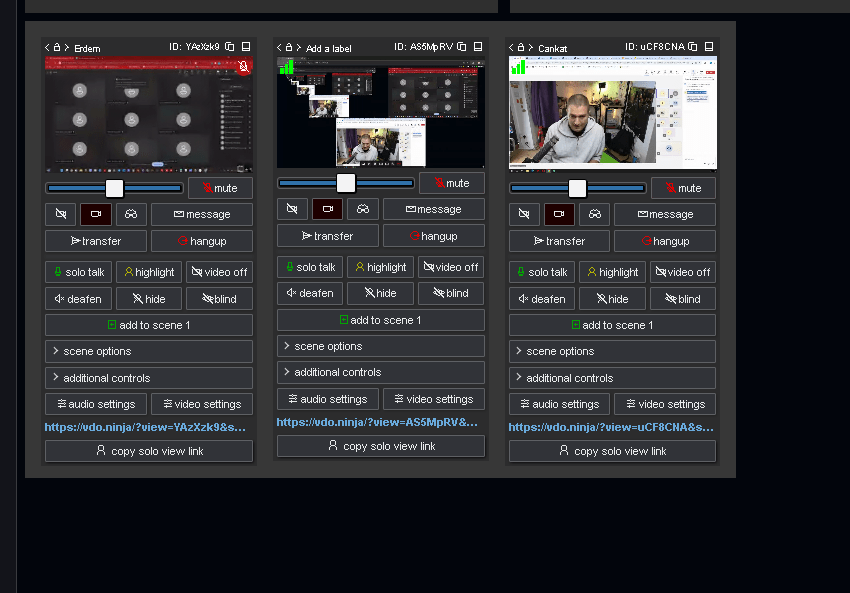Image resolution: width=850 pixels, height=593 pixels.
Task: Click lock icon in Add a label panel
Action: (289, 47)
